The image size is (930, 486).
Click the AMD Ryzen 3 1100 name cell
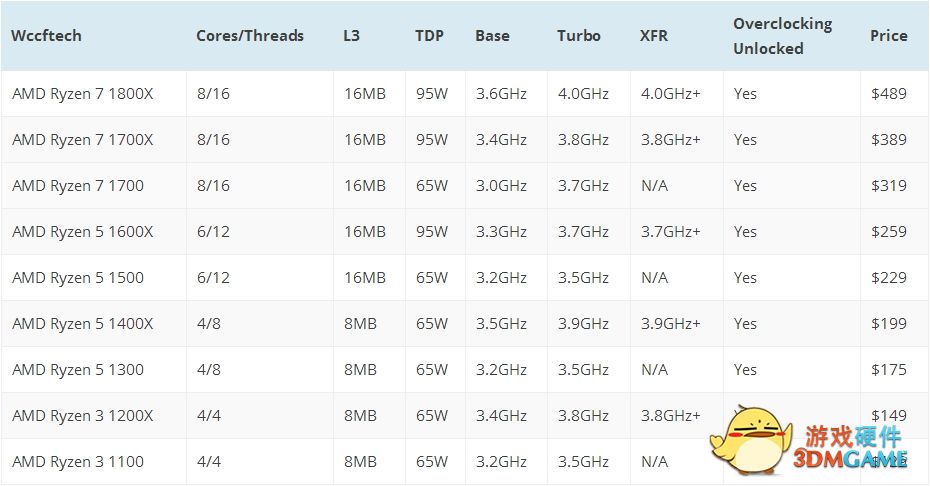[78, 462]
